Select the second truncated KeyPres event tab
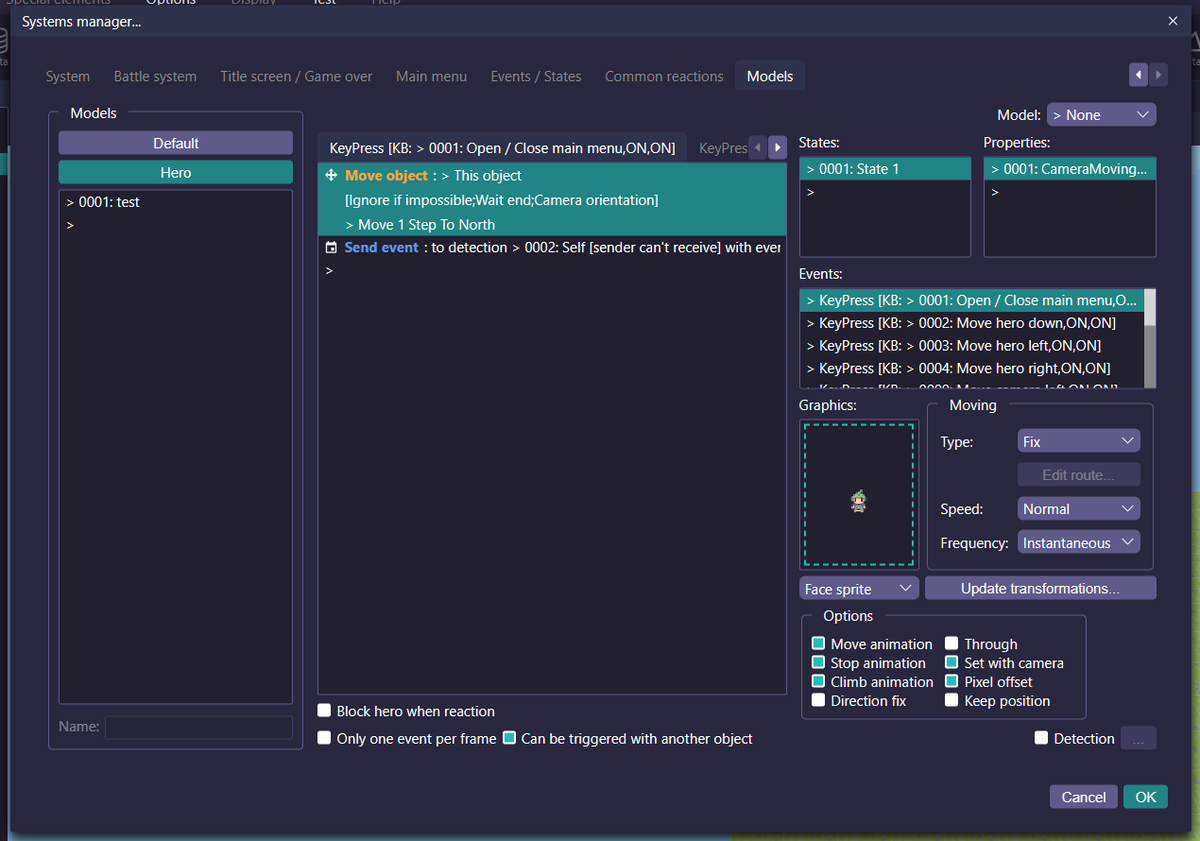Screen dimensions: 1200x841 coord(721,148)
